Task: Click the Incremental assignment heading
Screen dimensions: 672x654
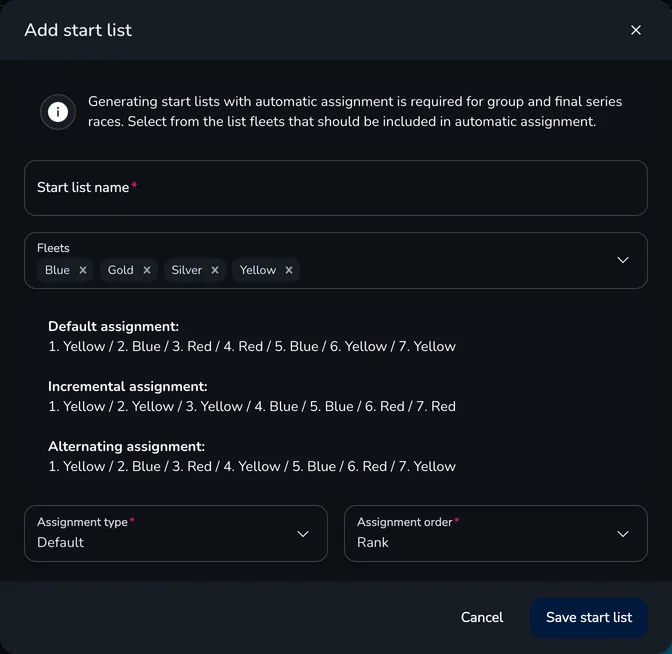Action: pos(128,387)
